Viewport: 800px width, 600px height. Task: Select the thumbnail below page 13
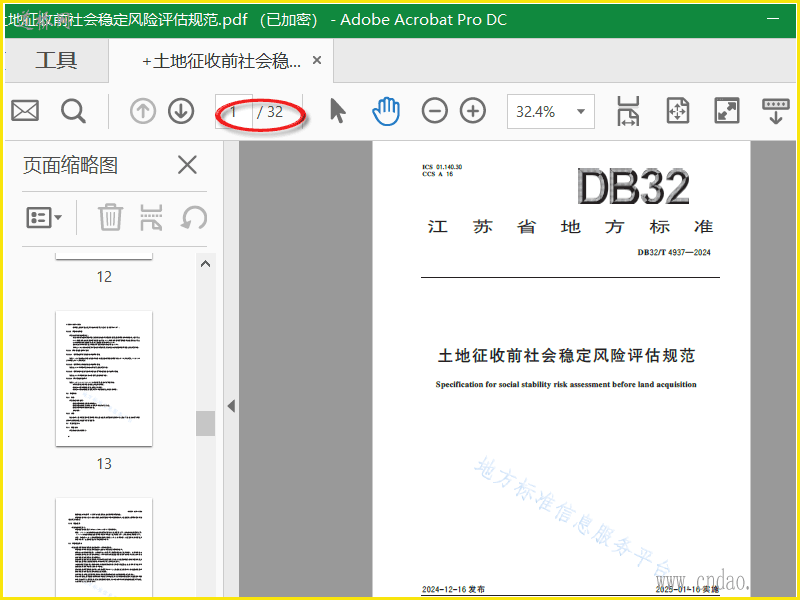(104, 547)
